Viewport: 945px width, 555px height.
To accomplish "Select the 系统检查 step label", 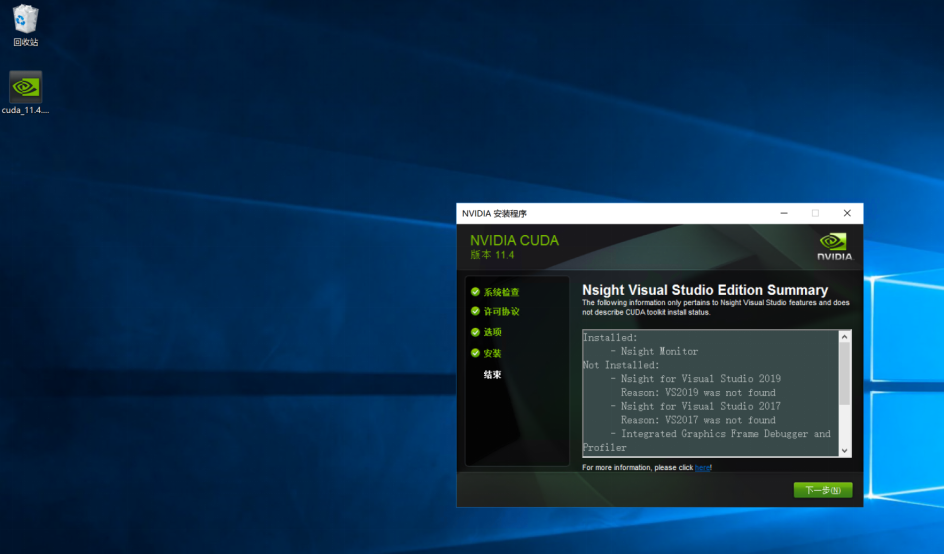I will [502, 292].
